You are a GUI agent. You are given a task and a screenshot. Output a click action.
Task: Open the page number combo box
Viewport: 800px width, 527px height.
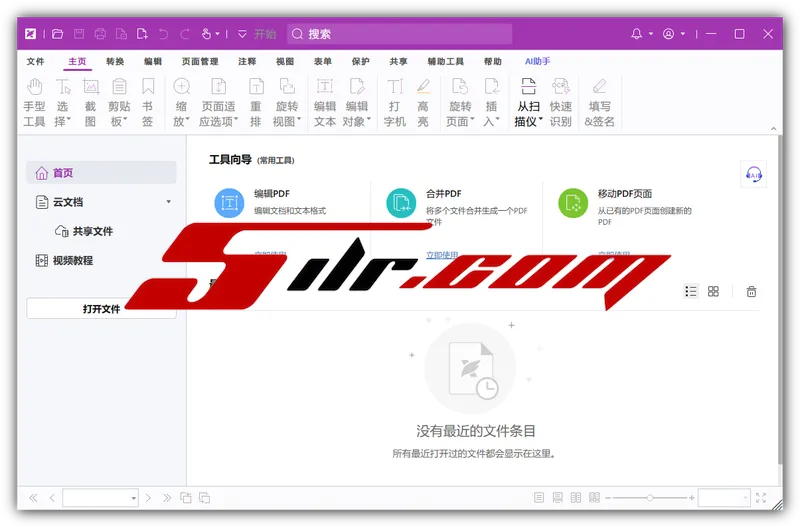tap(101, 498)
